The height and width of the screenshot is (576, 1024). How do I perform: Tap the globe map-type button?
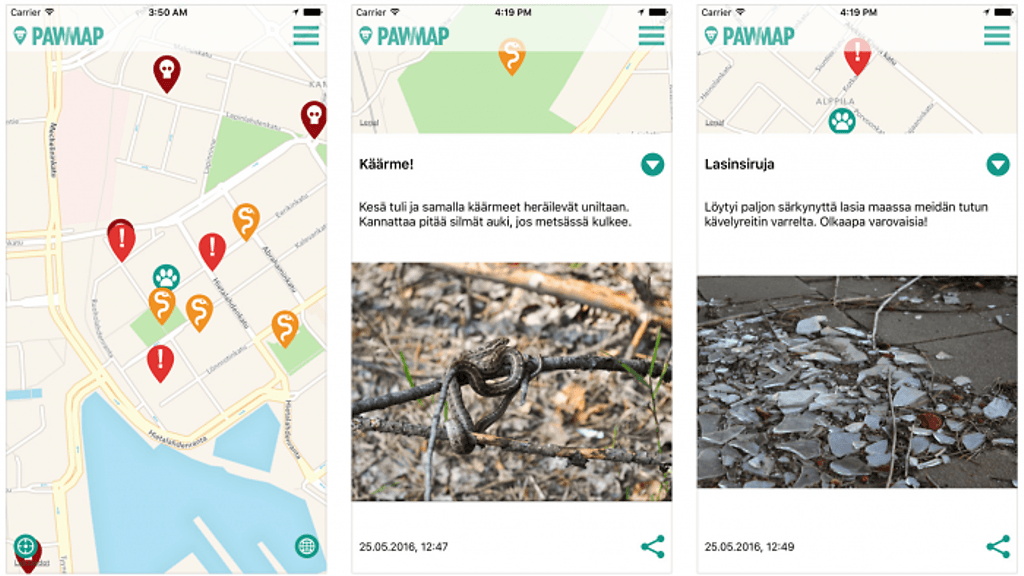[x=307, y=545]
